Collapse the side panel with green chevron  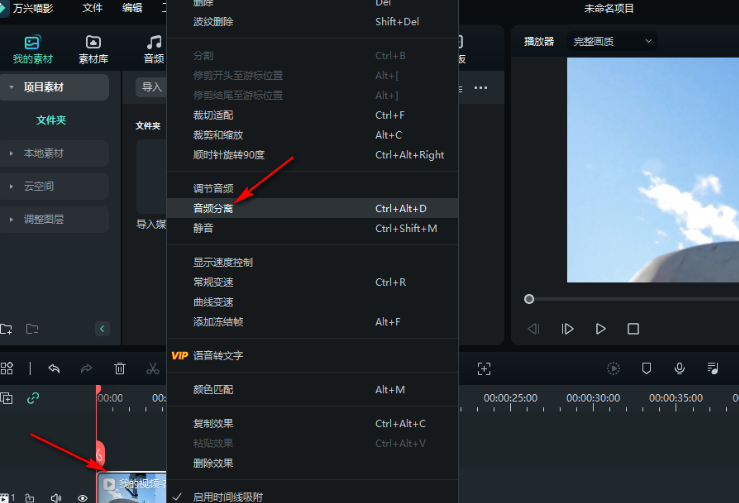pos(102,329)
